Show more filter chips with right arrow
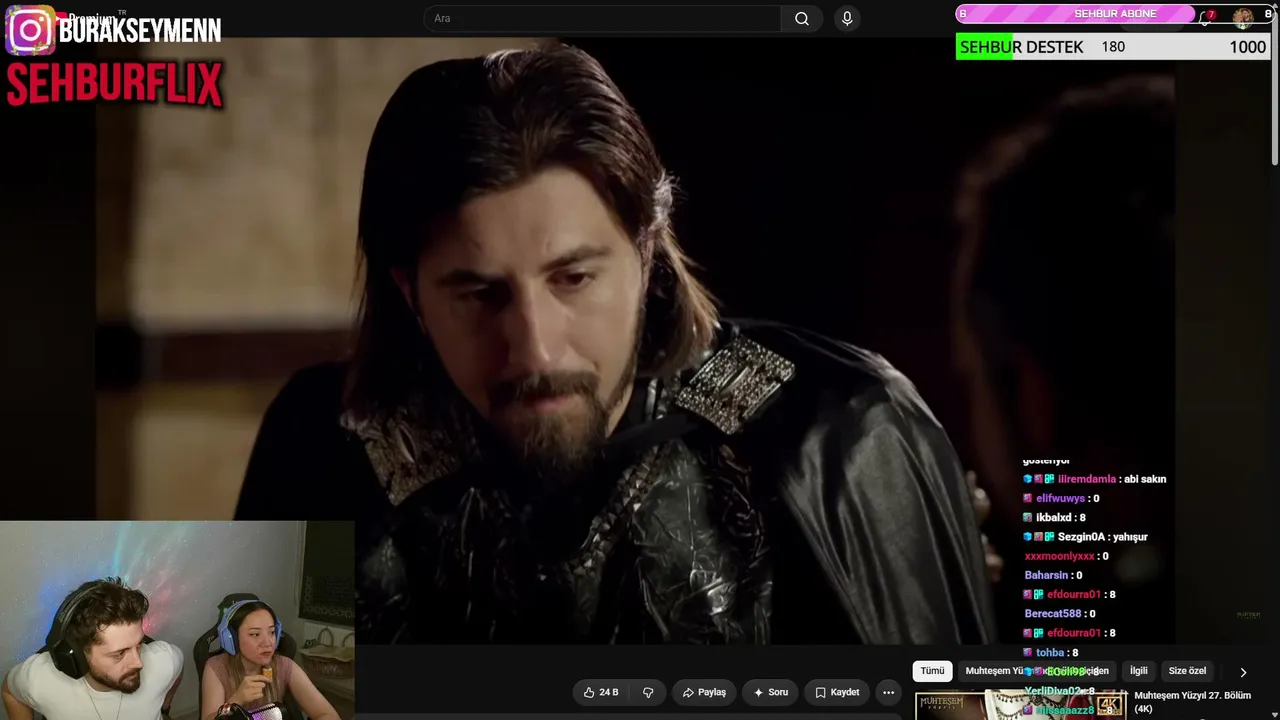The width and height of the screenshot is (1280, 720). click(1243, 672)
